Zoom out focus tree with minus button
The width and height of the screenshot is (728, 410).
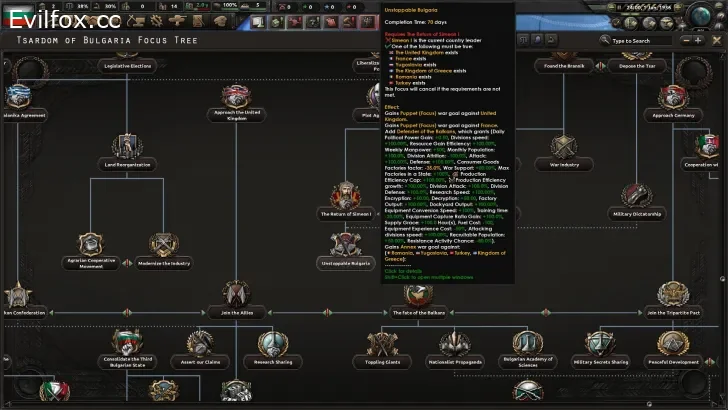686,41
